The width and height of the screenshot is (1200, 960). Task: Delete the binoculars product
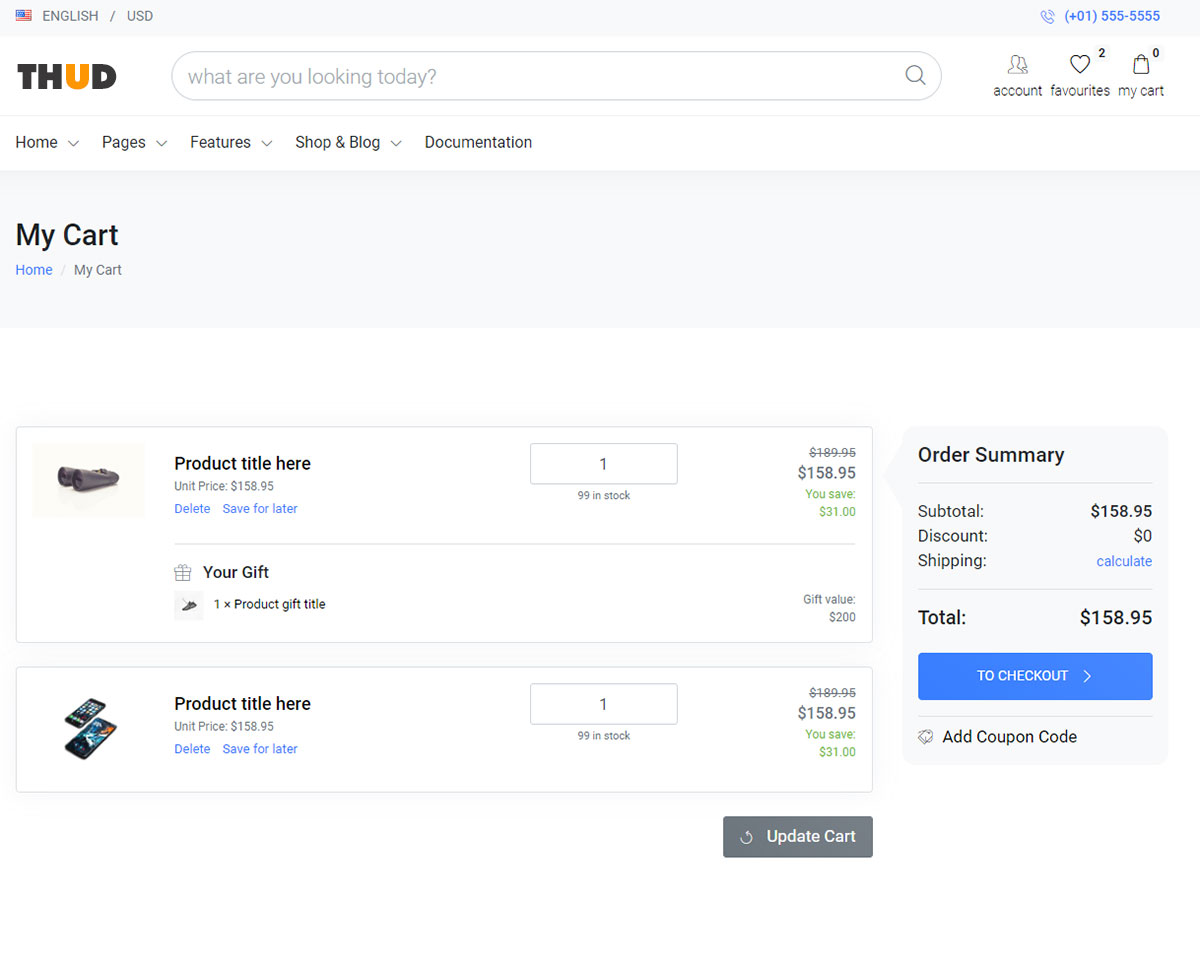(192, 509)
